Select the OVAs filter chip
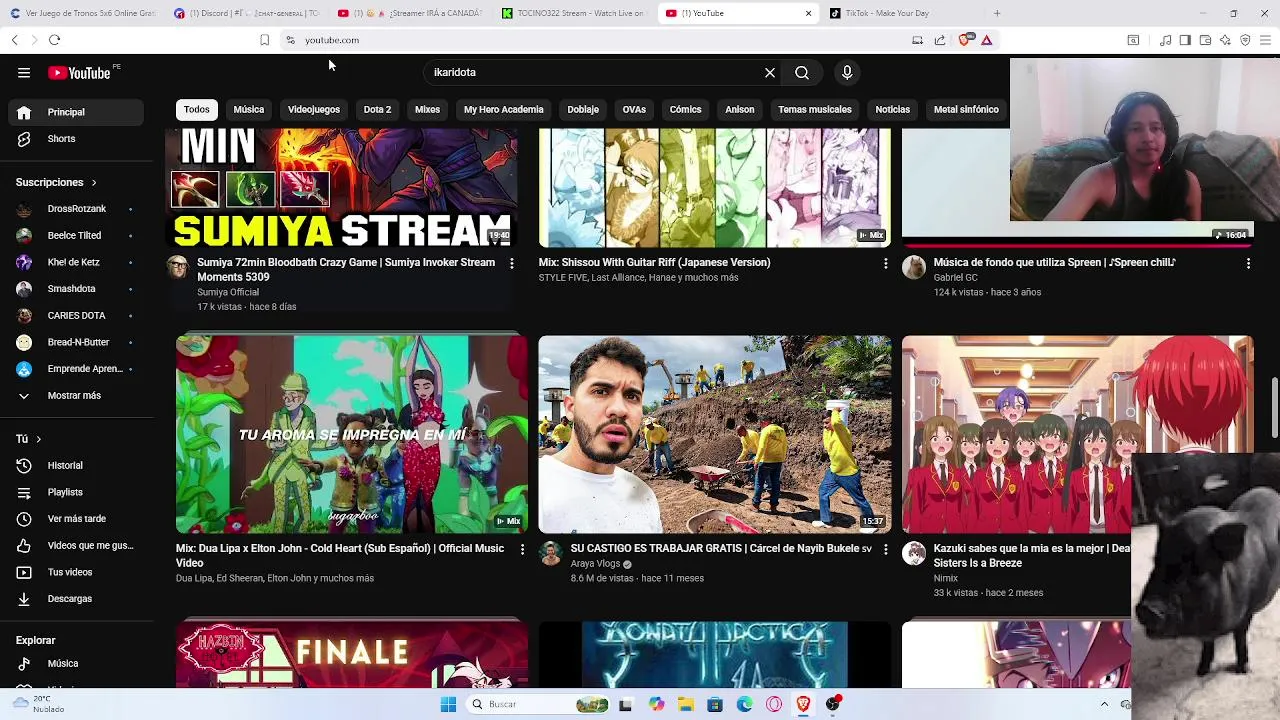The image size is (1280, 720). pyautogui.click(x=634, y=109)
